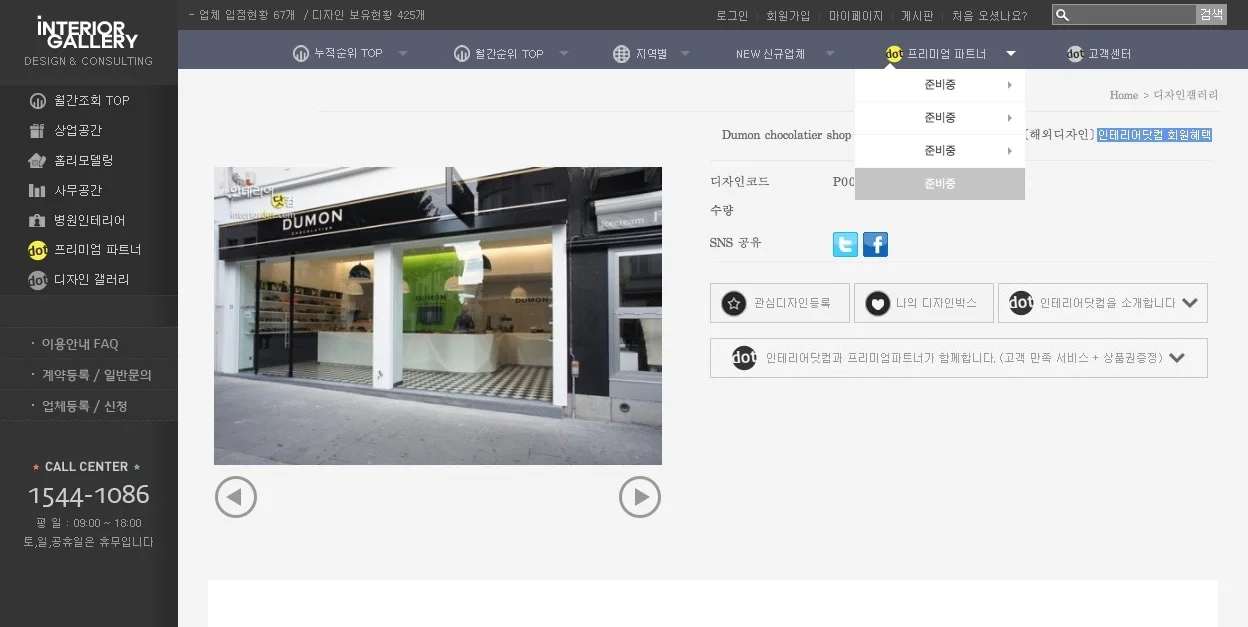This screenshot has width=1248, height=627.
Task: Collapse the 프리미엄 파트너 dropdown arrow
Action: coord(1011,54)
